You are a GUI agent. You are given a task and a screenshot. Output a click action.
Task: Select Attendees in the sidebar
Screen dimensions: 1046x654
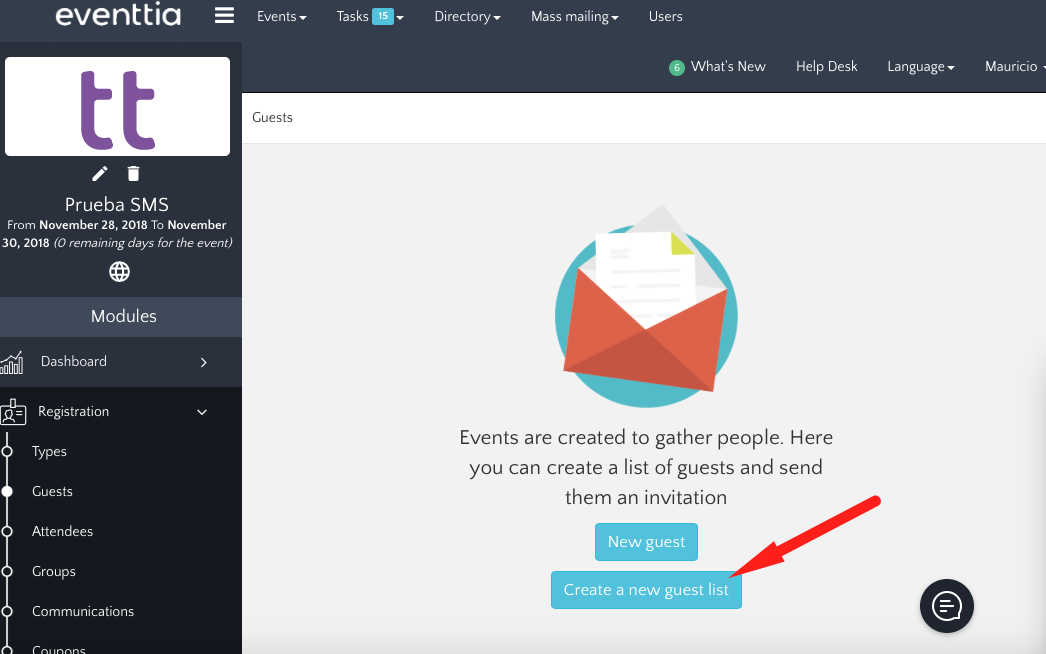tap(62, 532)
